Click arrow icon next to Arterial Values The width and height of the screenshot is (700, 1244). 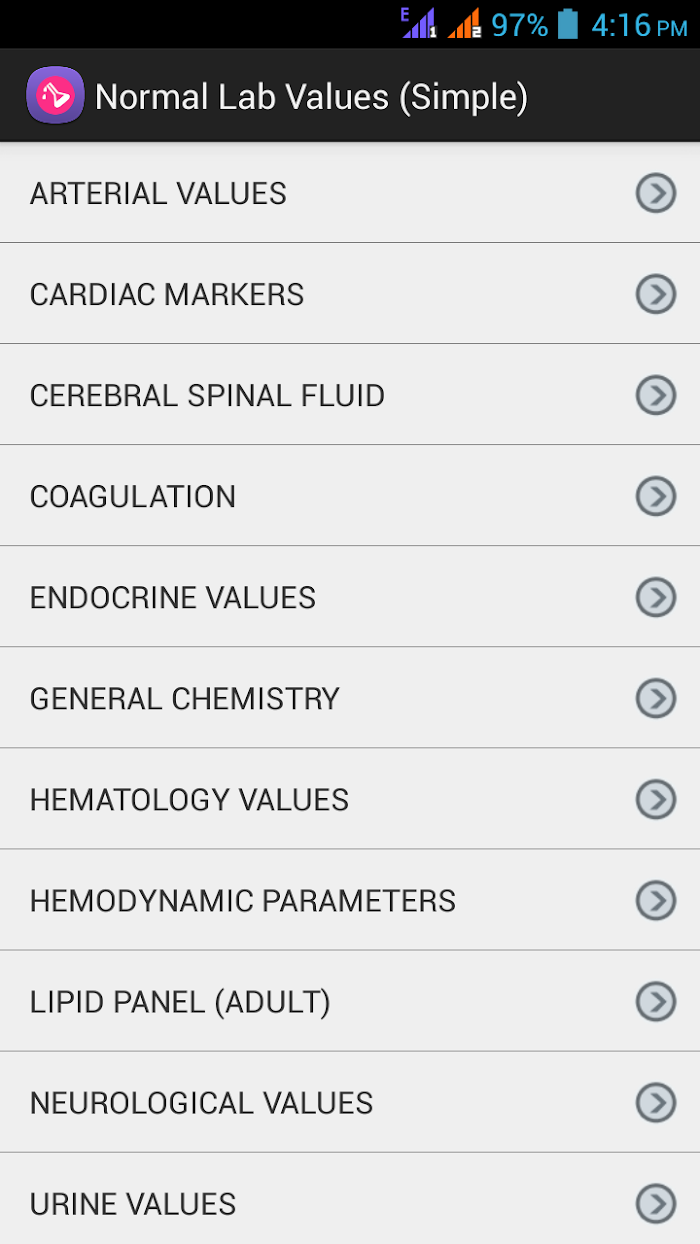656,193
